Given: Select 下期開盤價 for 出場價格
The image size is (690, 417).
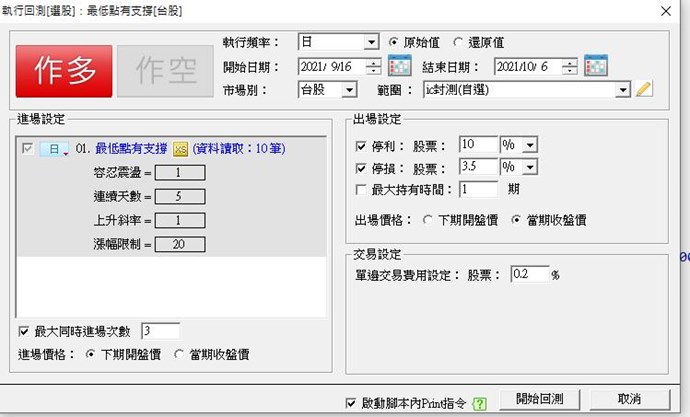Looking at the screenshot, I should pyautogui.click(x=427, y=220).
